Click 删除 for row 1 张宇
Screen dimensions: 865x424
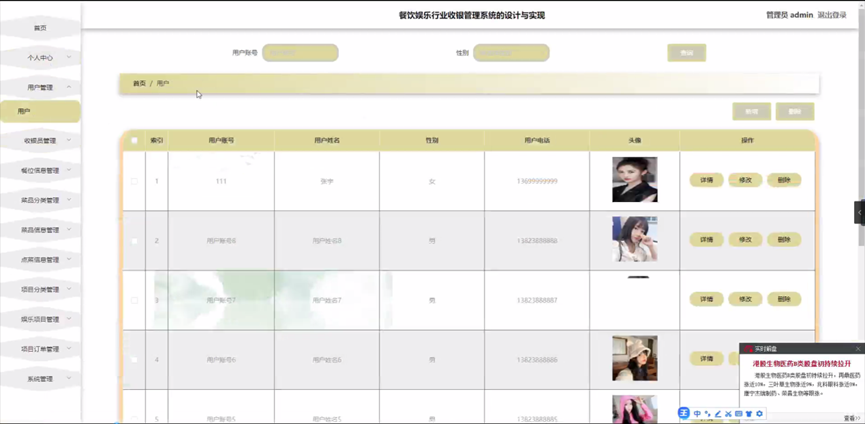(784, 180)
